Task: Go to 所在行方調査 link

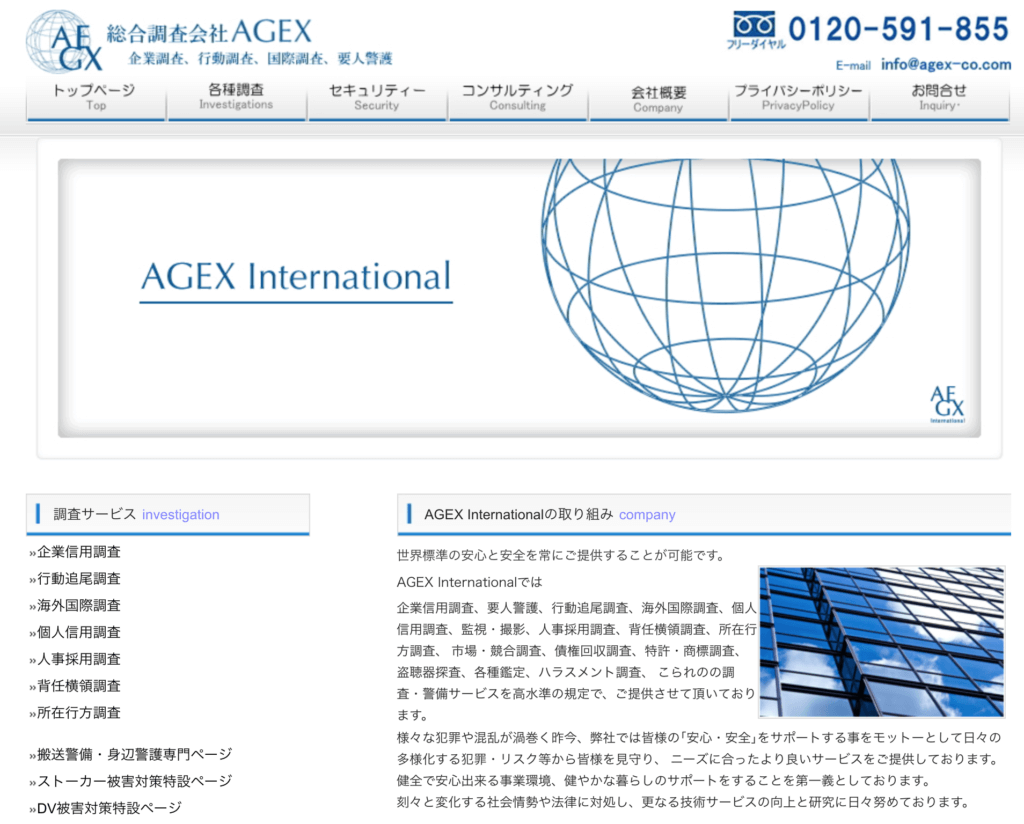Action: click(x=79, y=714)
